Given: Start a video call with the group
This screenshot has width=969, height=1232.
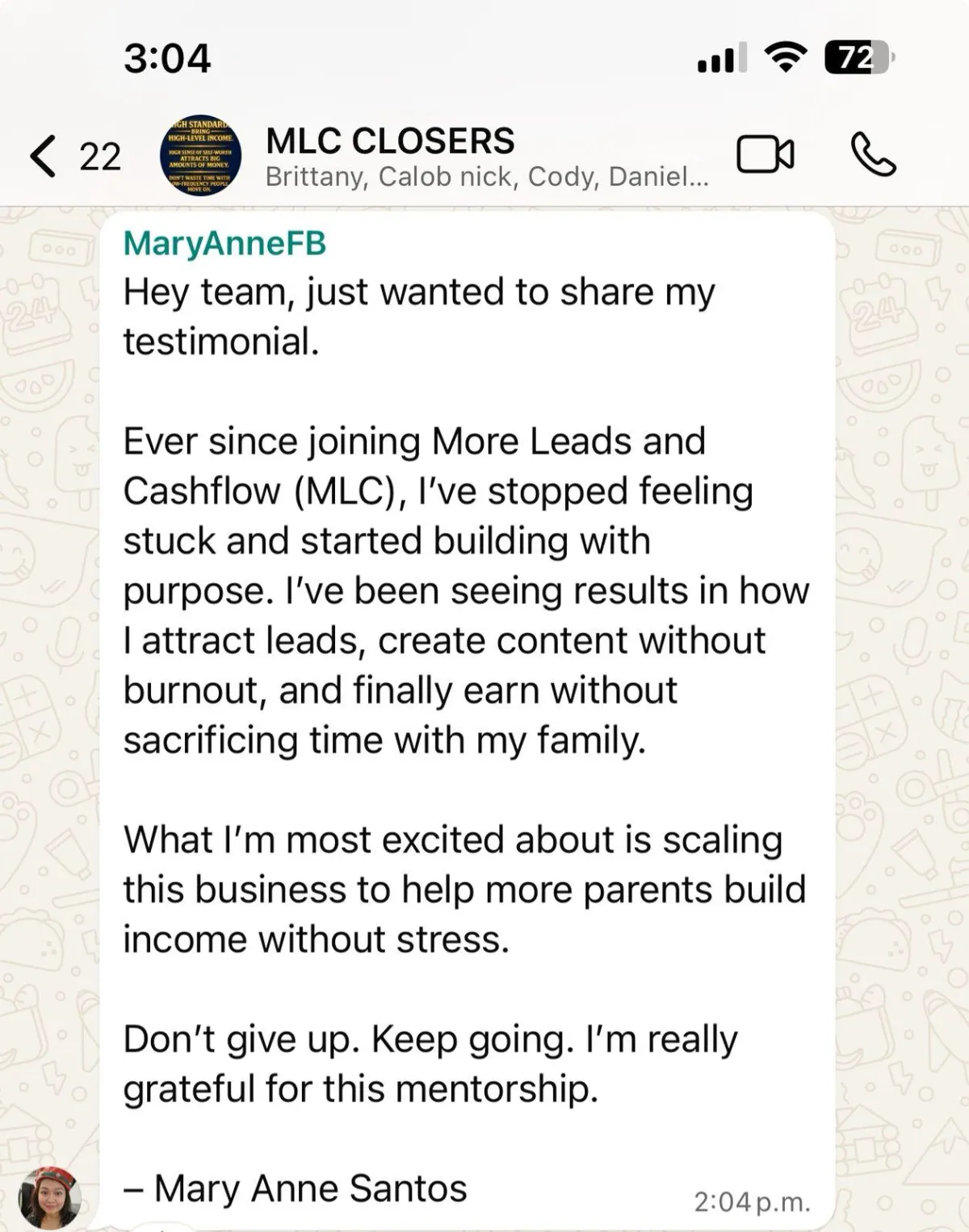Looking at the screenshot, I should point(765,154).
